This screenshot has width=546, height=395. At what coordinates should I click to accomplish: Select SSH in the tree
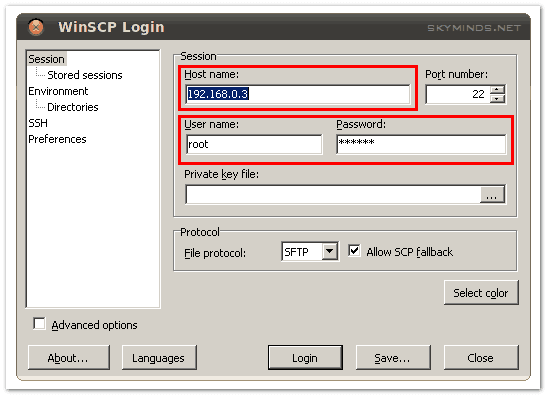tap(38, 123)
